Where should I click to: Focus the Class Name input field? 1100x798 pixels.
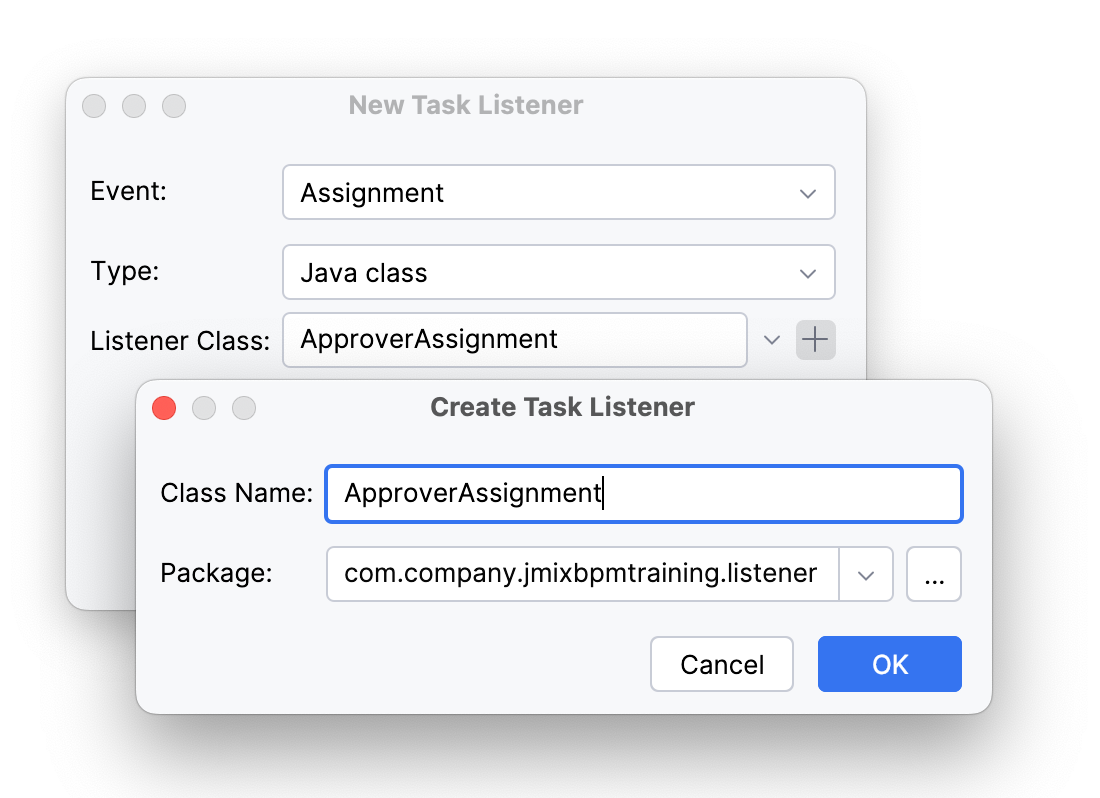pyautogui.click(x=643, y=493)
